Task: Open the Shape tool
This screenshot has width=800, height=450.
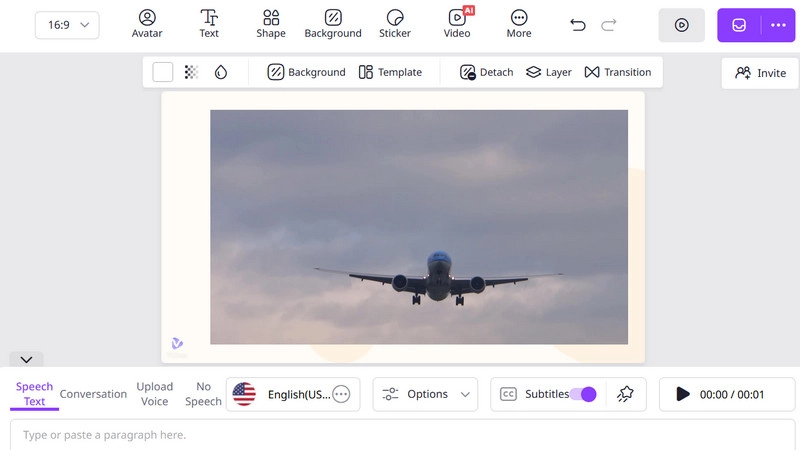Action: pyautogui.click(x=271, y=24)
